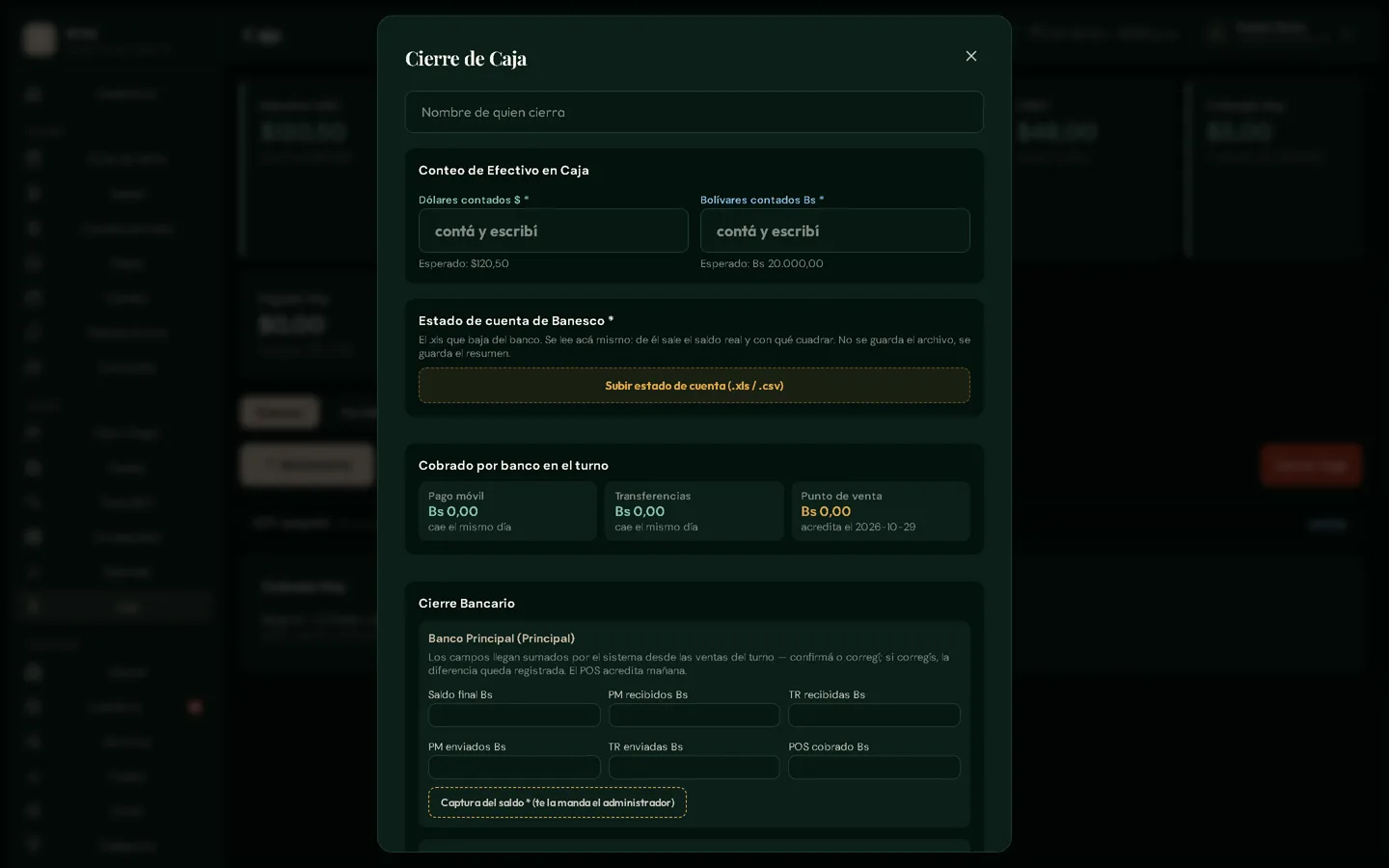The height and width of the screenshot is (868, 1389).
Task: Focus the Nombre de quien cierra field
Action: [x=694, y=112]
